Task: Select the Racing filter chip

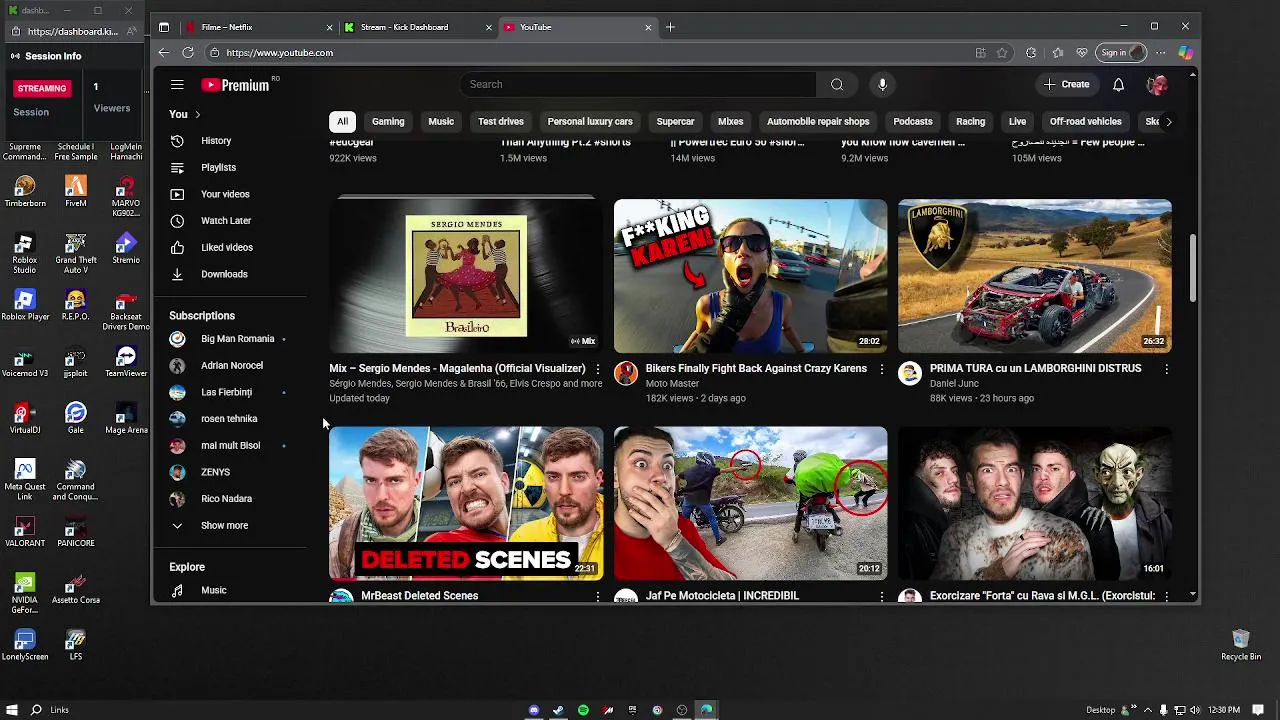Action: 970,122
